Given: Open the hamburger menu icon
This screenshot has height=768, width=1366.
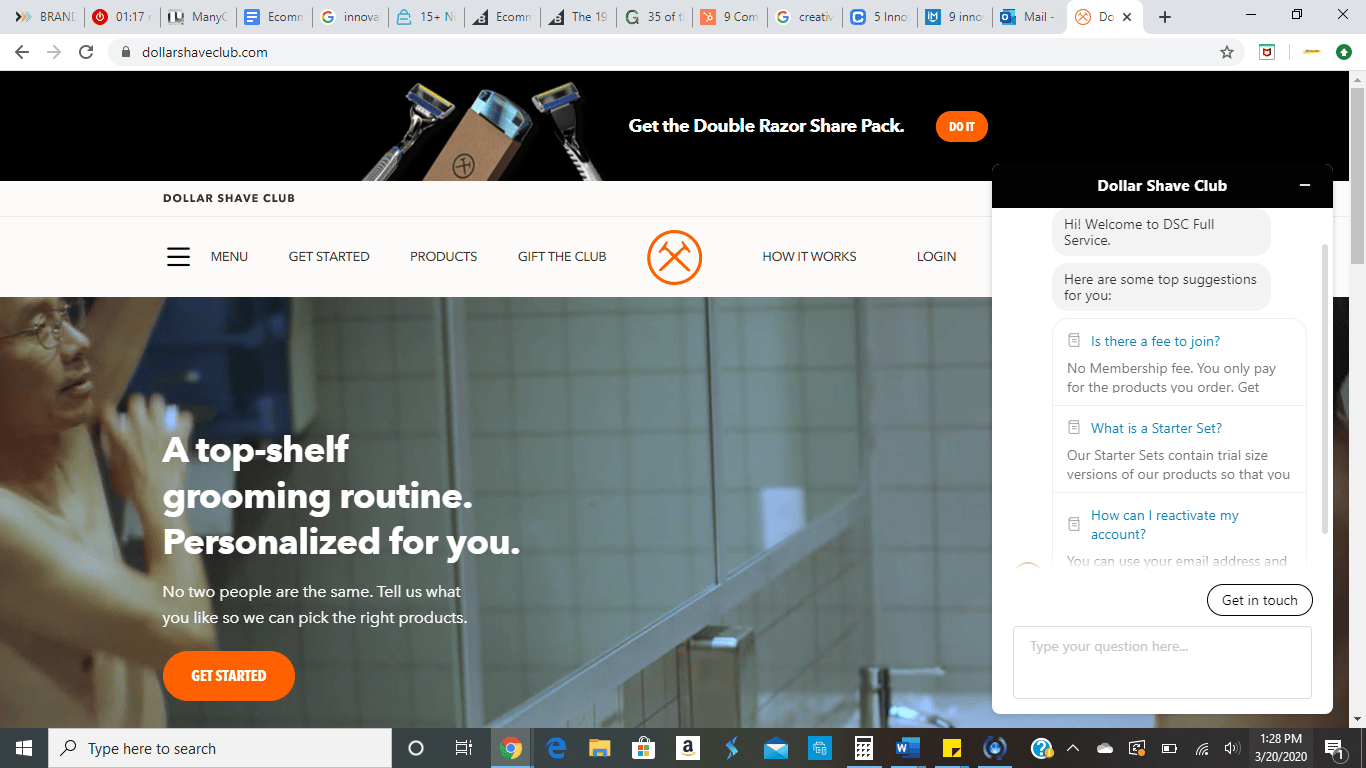Looking at the screenshot, I should coord(178,257).
